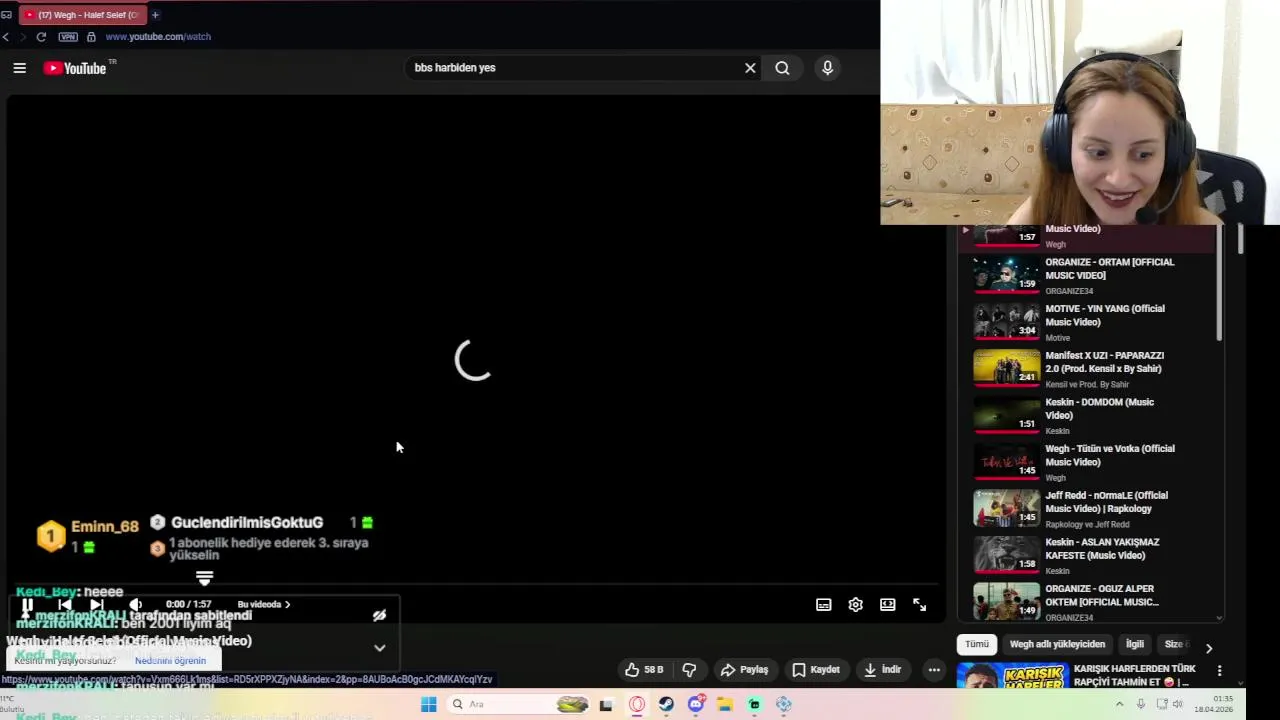
Task: Toggle the VPN badge in address bar
Action: 68,37
